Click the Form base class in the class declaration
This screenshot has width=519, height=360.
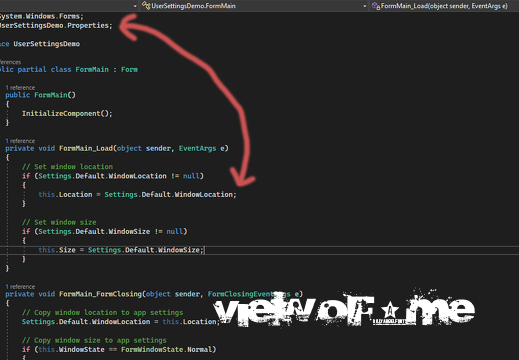pyautogui.click(x=129, y=69)
